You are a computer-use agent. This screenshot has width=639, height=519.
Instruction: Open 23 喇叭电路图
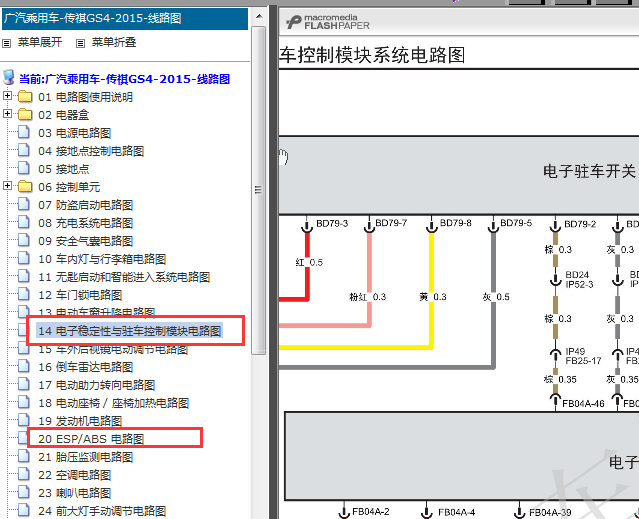(x=75, y=493)
